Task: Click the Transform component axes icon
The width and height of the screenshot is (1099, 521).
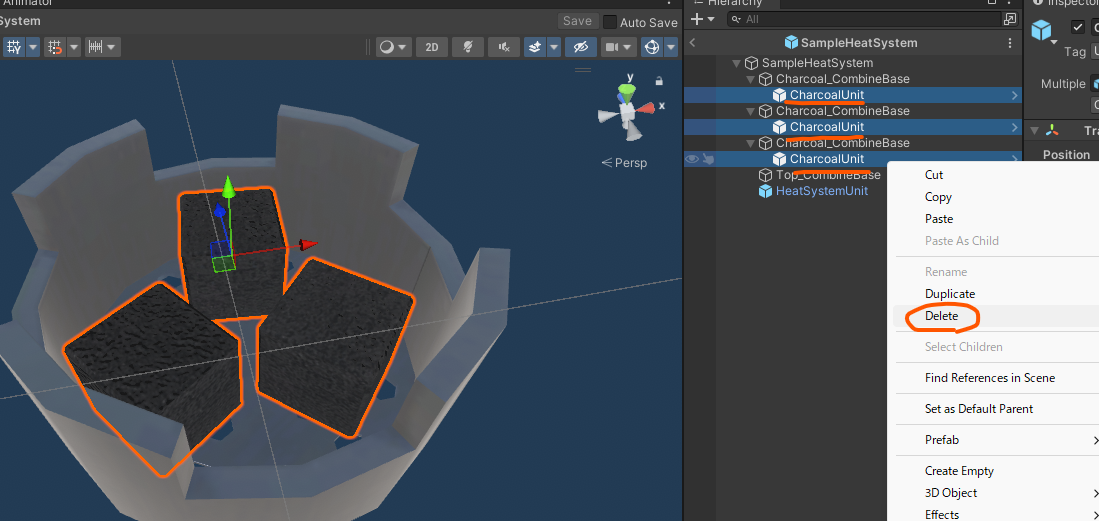Action: point(1052,130)
